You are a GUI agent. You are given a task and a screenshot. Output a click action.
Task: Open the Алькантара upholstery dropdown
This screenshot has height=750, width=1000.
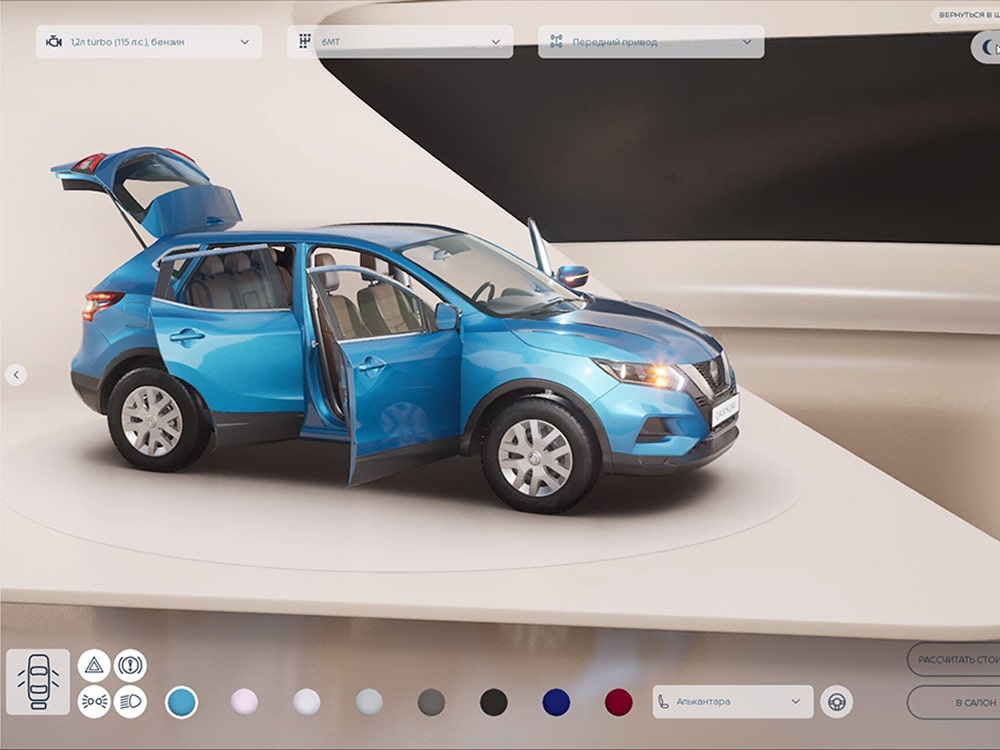pos(733,702)
